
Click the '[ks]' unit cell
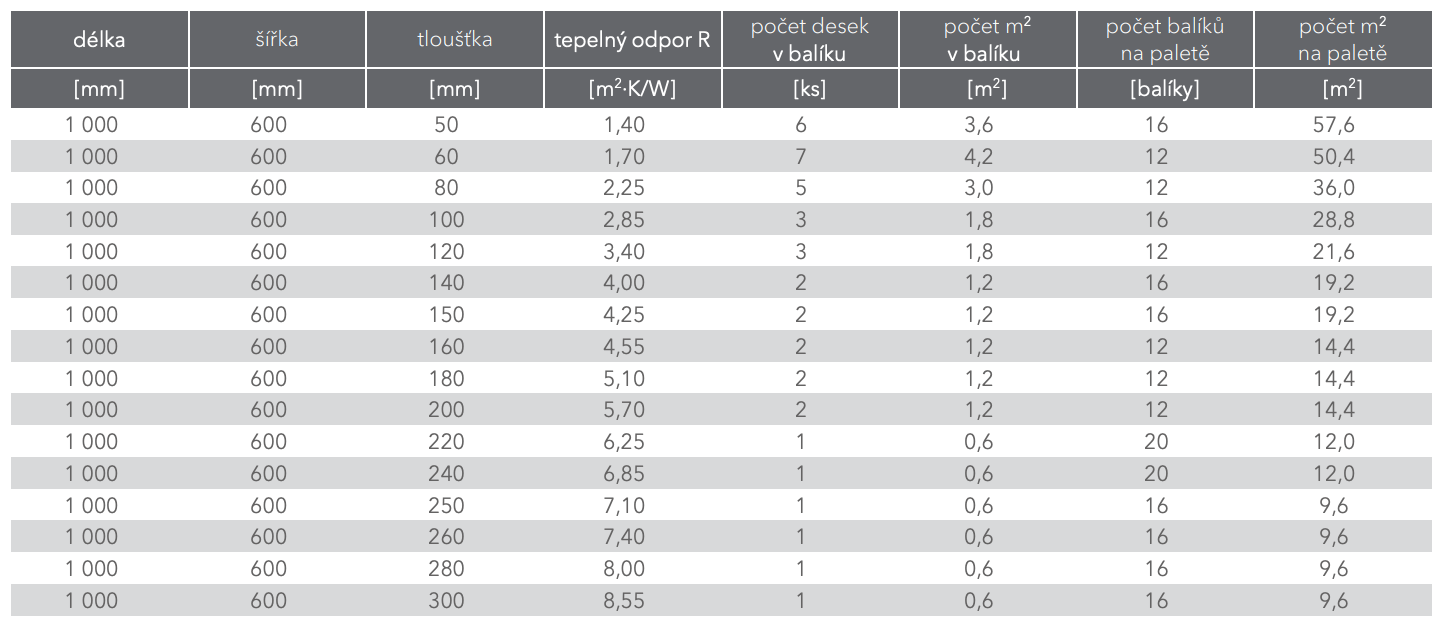point(809,89)
